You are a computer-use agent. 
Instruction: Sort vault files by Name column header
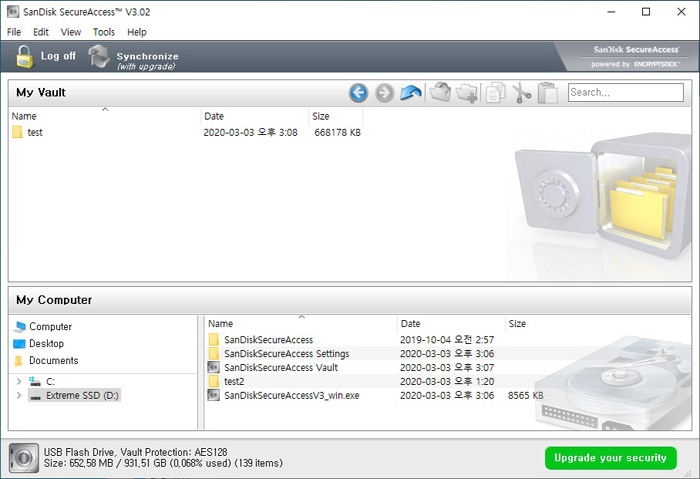tap(24, 116)
